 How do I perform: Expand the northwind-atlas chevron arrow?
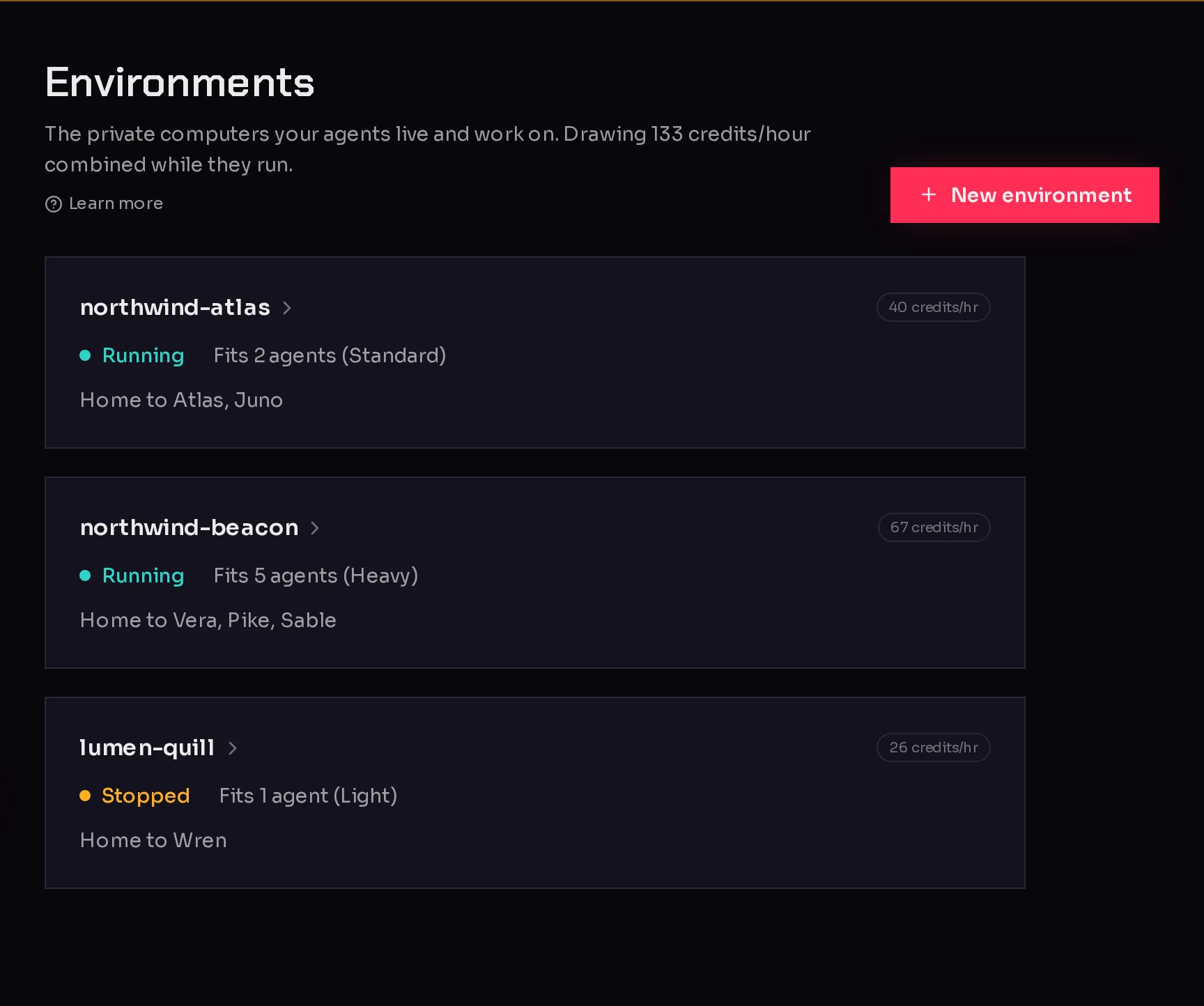point(287,308)
